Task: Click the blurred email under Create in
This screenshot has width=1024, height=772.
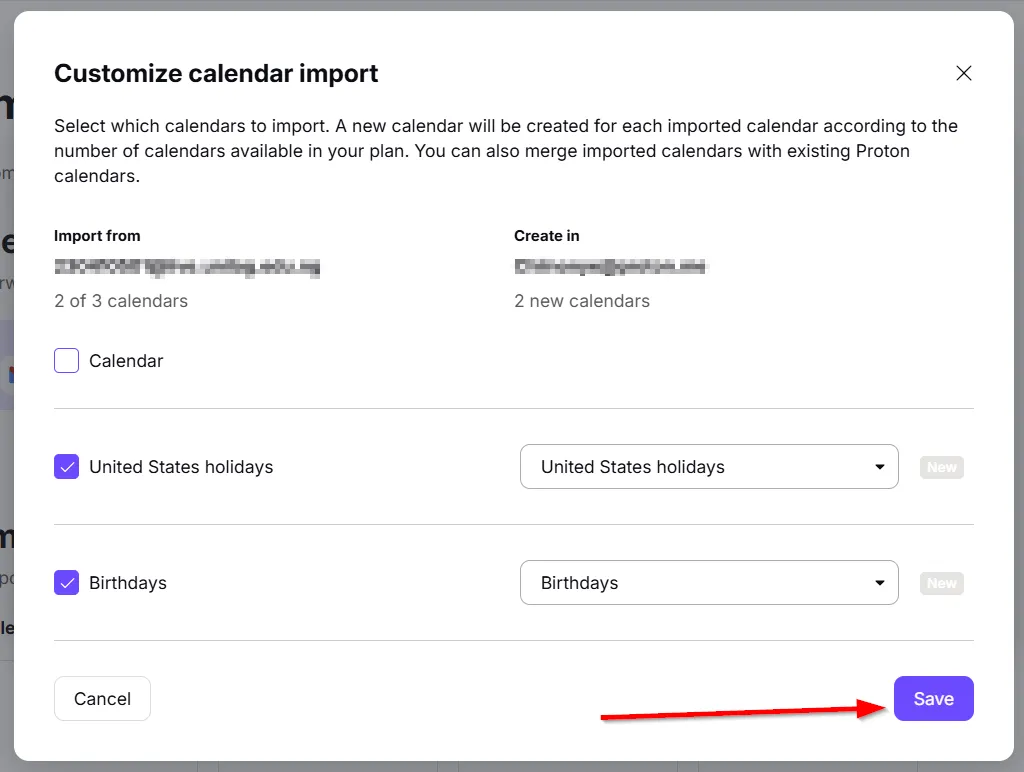Action: tap(610, 267)
